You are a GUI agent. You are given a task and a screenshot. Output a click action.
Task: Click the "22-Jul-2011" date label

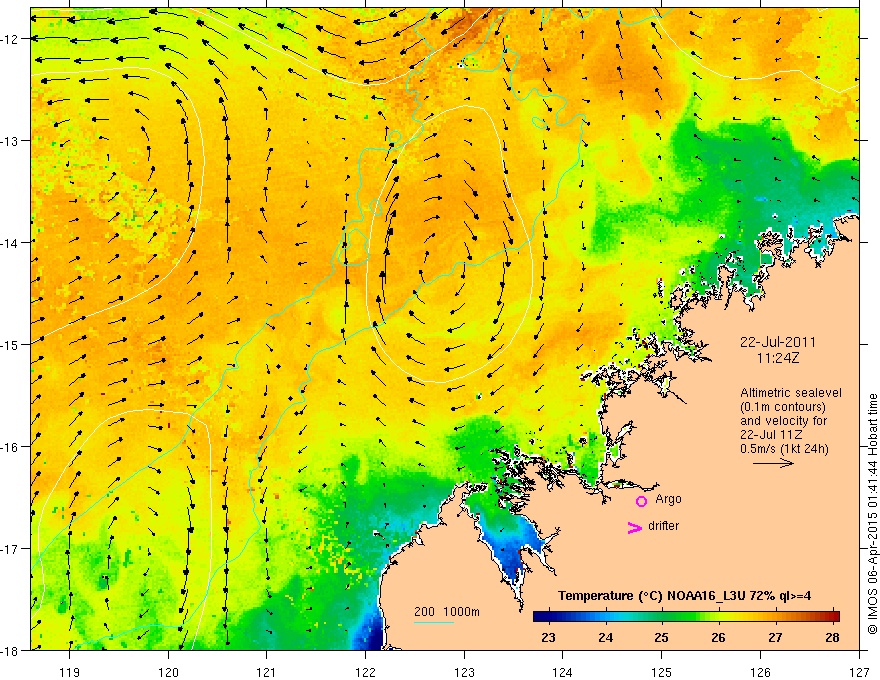tap(778, 342)
